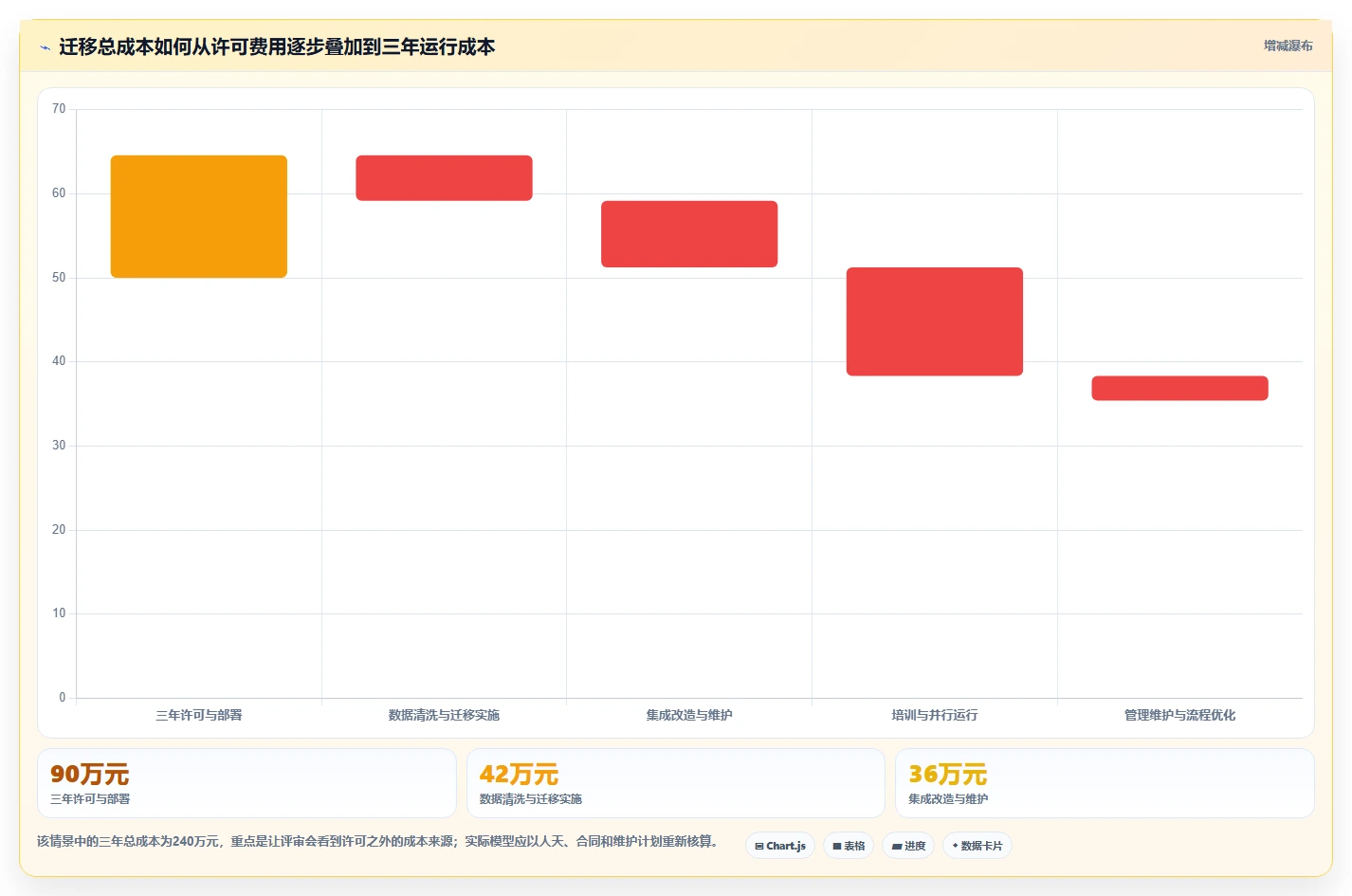Click the red 数据清洗与迁移实施 bar

pyautogui.click(x=444, y=178)
